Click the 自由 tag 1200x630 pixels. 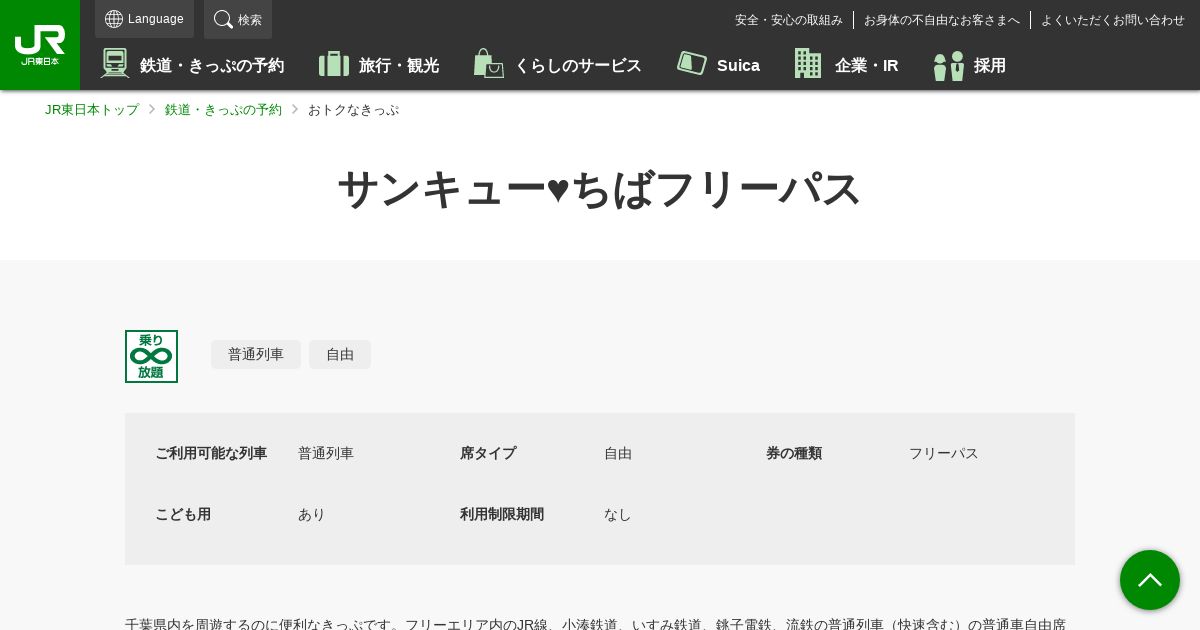click(x=340, y=354)
